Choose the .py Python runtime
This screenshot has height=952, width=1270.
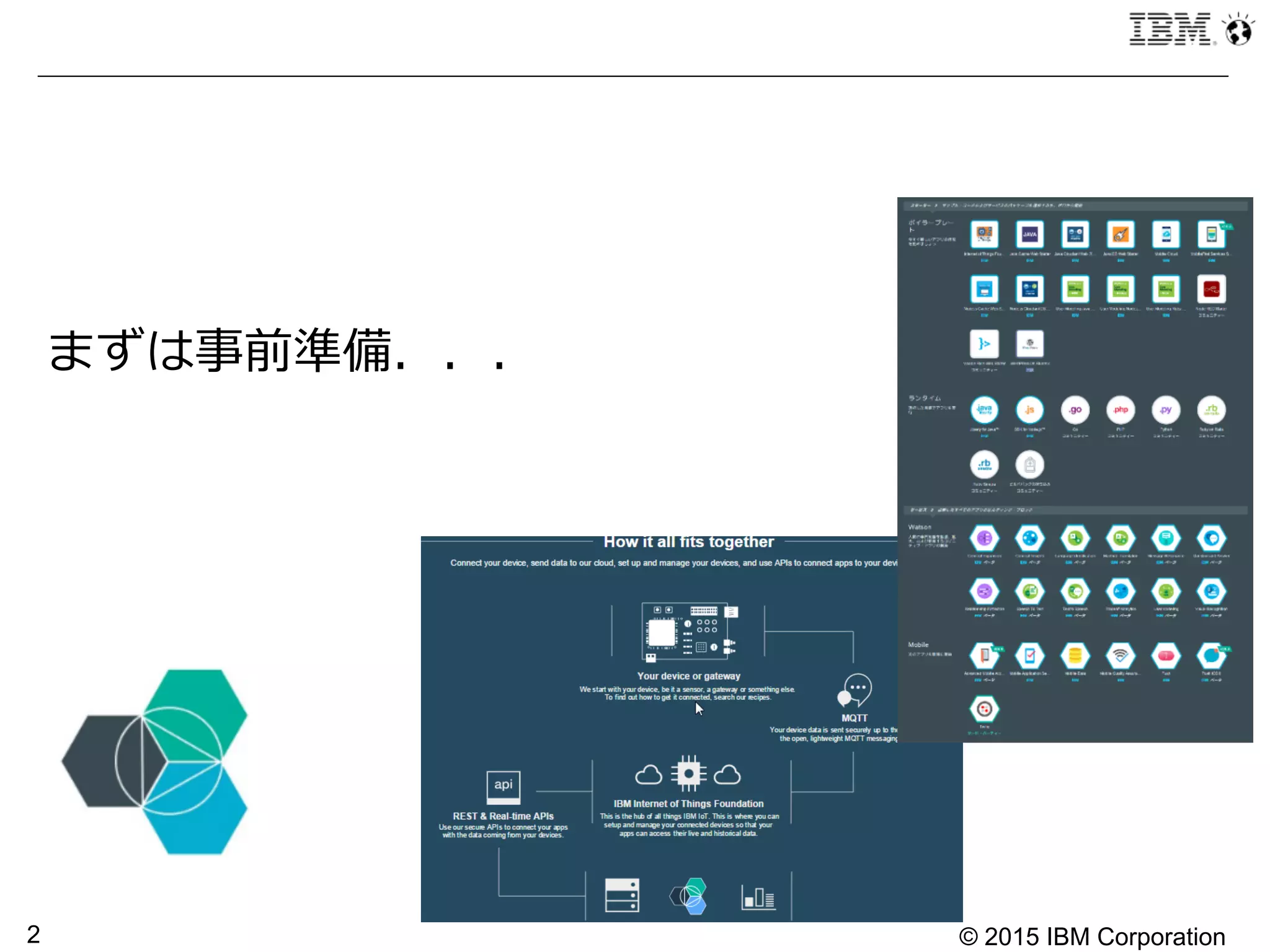[1166, 410]
